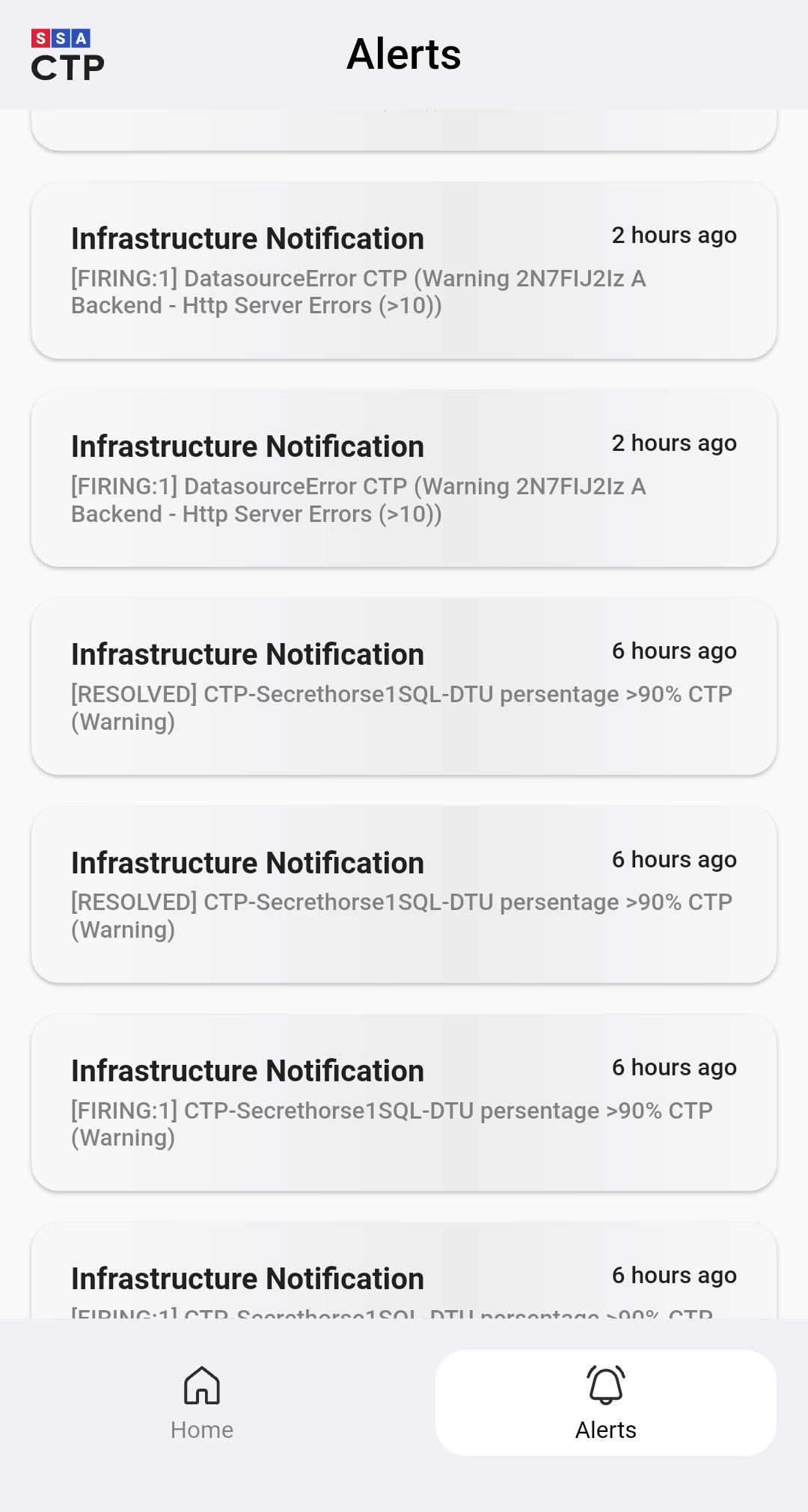
Task: Open the upper RESOLVED Secrethorse1SQL-DTU alert message
Action: [401, 708]
